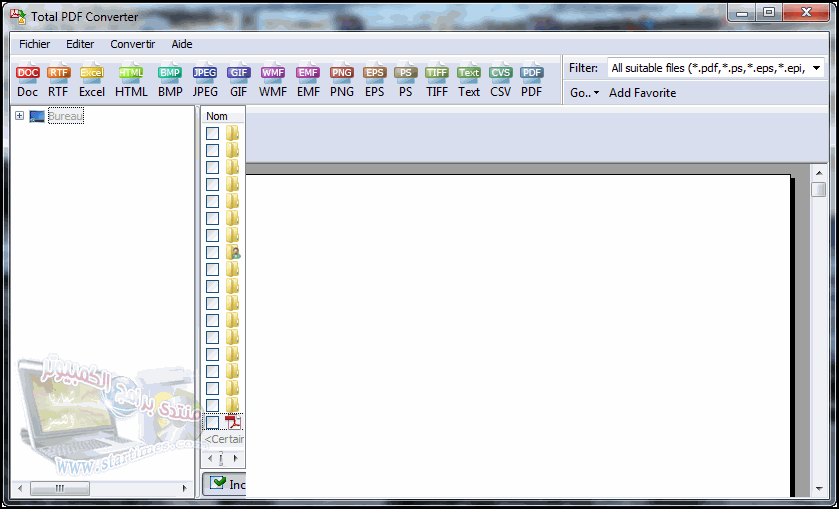The height and width of the screenshot is (509, 839).
Task: Click folder tree horizontal scrollbar thumb
Action: [60, 488]
